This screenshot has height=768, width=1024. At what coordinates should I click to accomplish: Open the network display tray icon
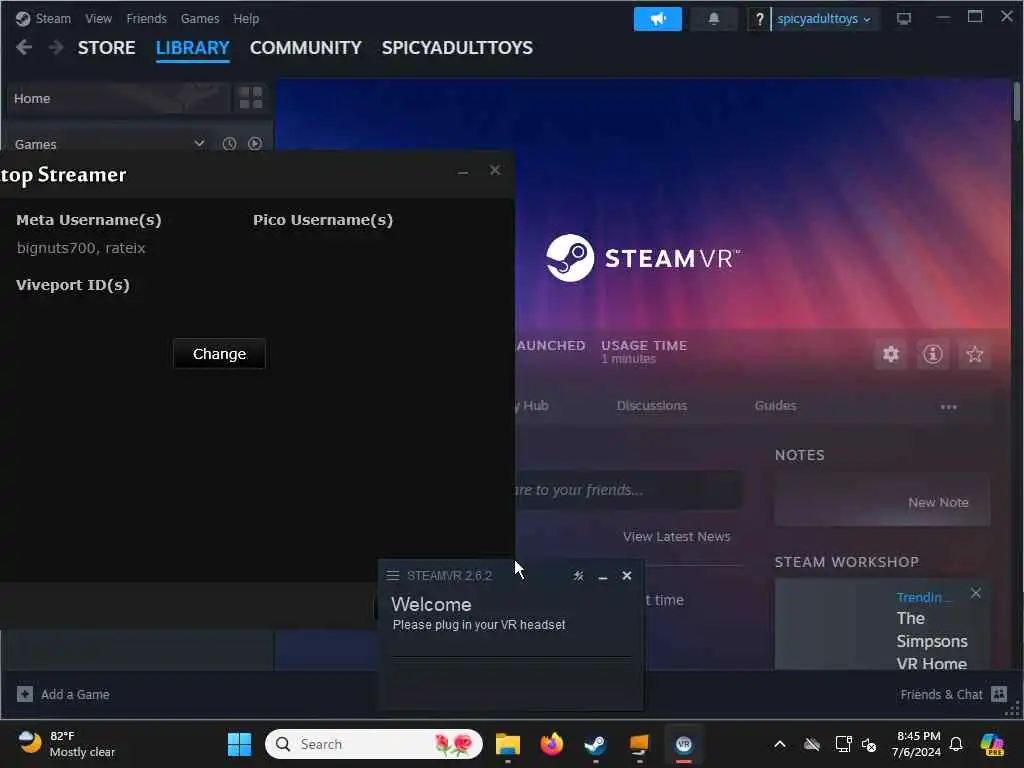(x=843, y=744)
